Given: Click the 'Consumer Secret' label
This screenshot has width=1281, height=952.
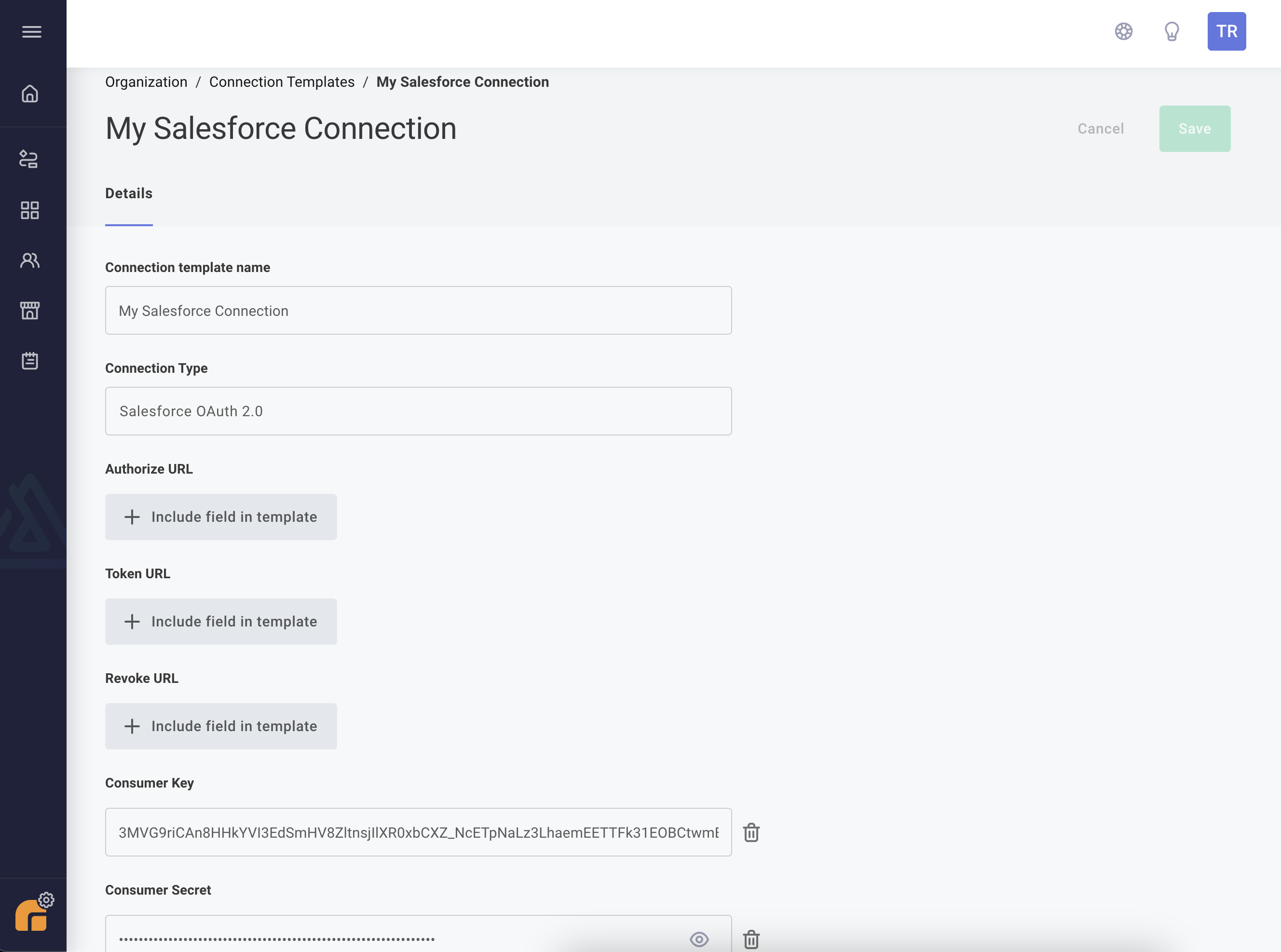Looking at the screenshot, I should pos(158,890).
